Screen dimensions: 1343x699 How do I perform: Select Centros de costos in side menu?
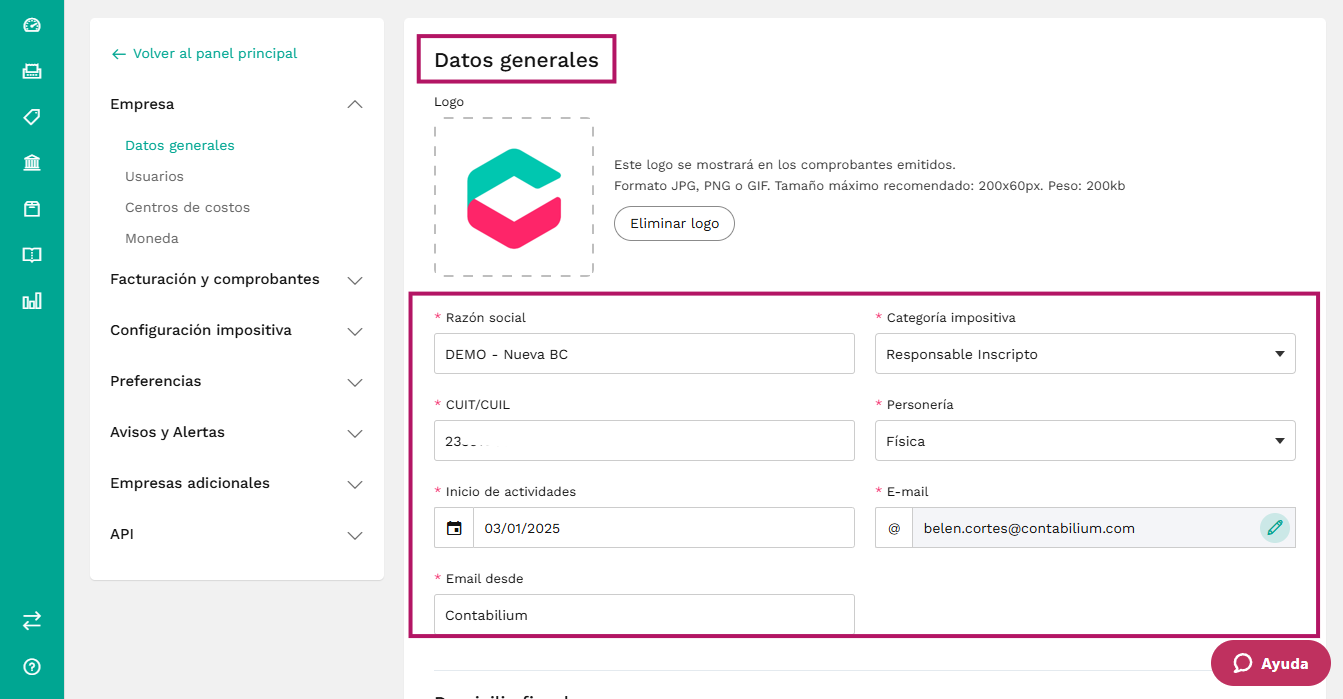click(x=187, y=207)
